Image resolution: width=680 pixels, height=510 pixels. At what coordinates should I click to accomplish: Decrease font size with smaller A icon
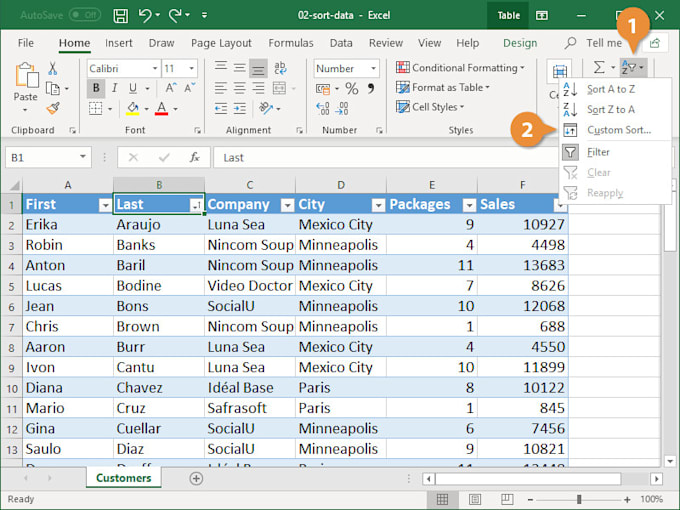click(x=190, y=88)
